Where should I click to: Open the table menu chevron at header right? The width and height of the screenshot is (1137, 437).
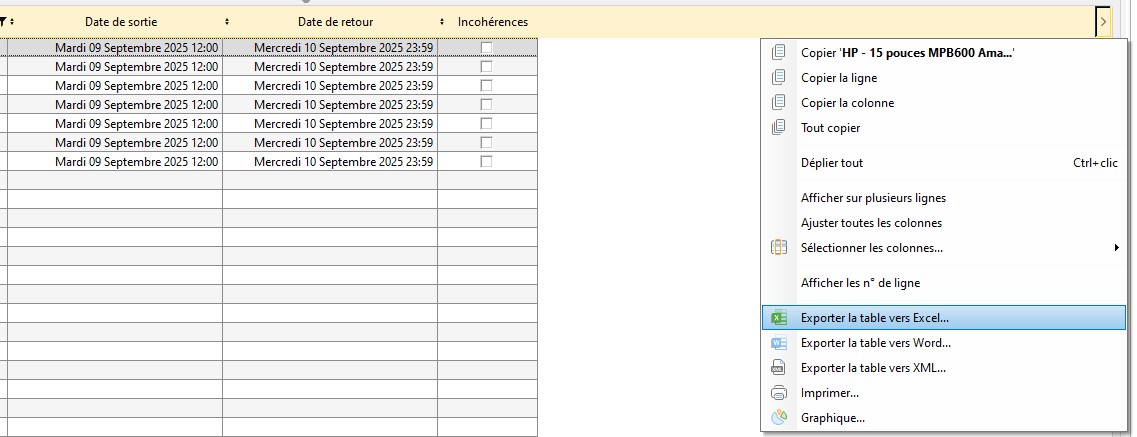pyautogui.click(x=1102, y=21)
